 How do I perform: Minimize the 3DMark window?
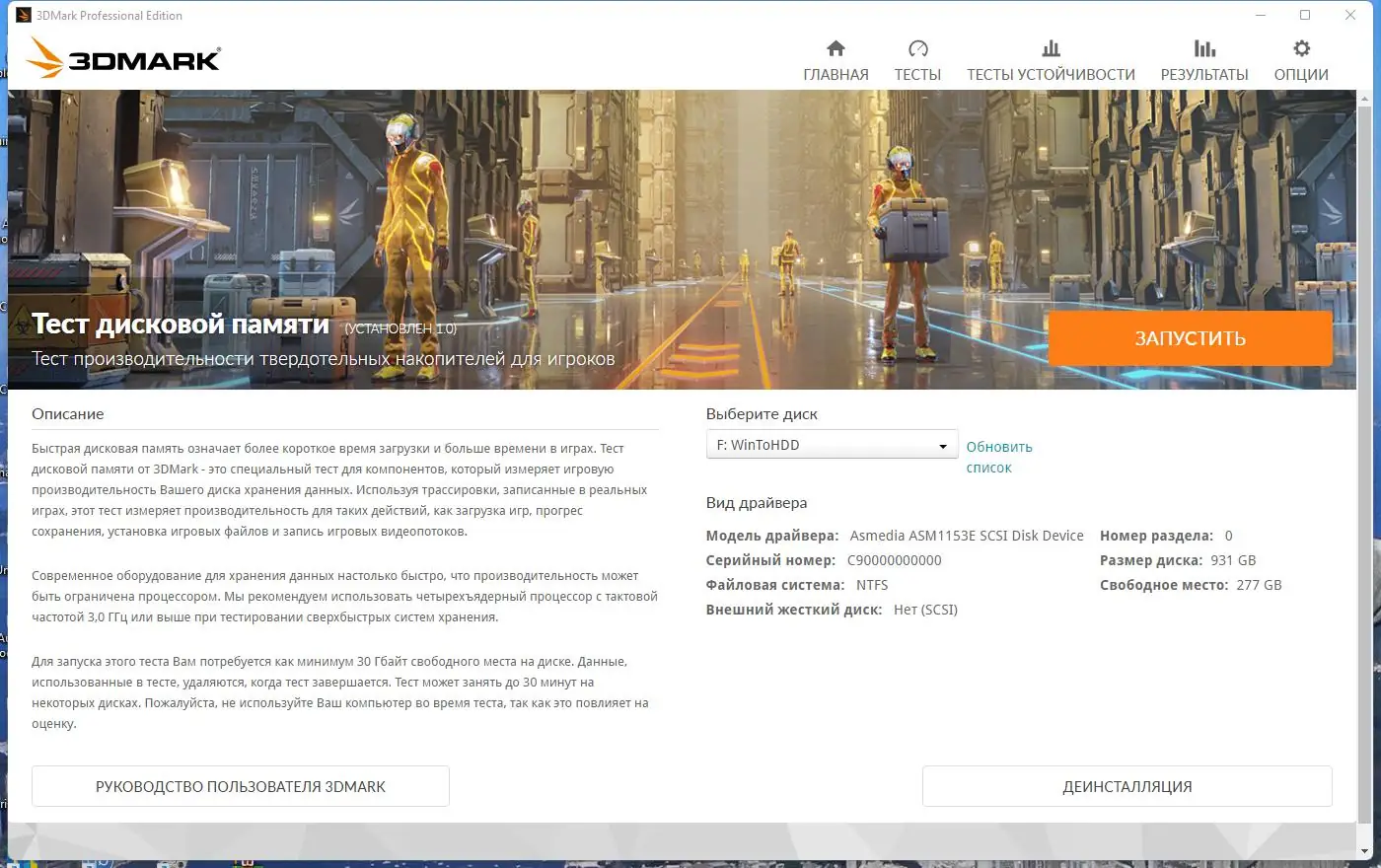tap(1261, 15)
